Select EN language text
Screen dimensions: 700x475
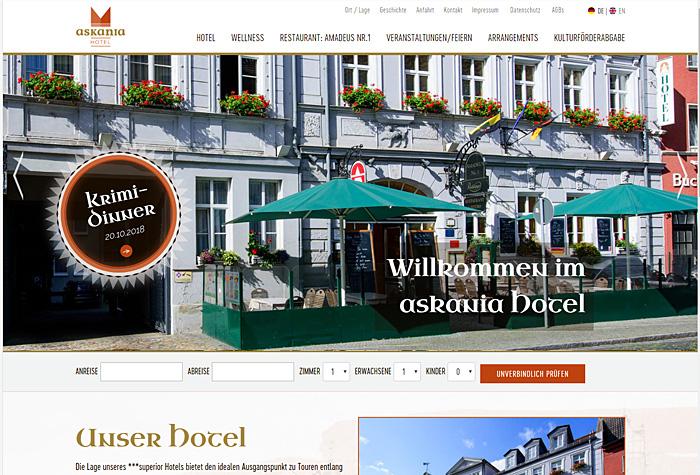tap(622, 11)
